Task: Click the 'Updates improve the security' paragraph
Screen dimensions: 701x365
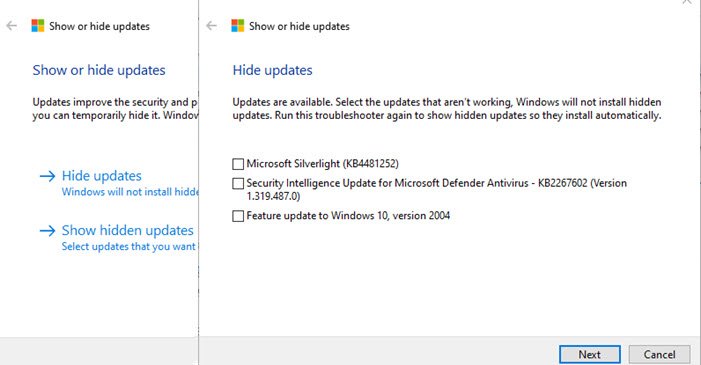Action: pos(115,109)
